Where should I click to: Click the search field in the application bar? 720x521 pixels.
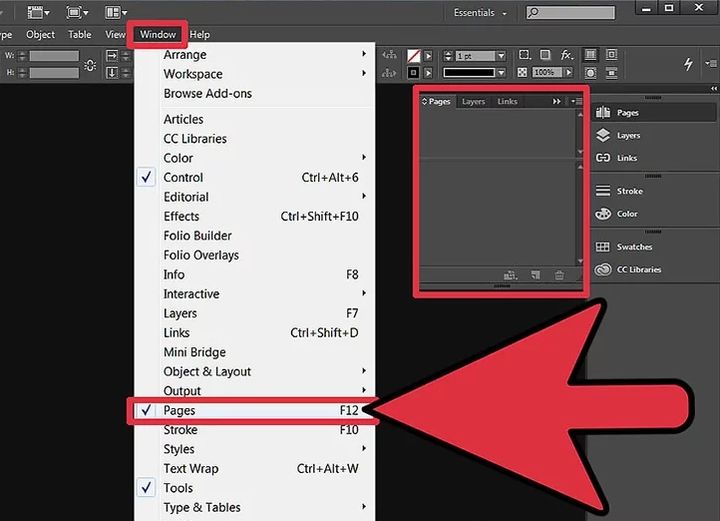tap(570, 12)
